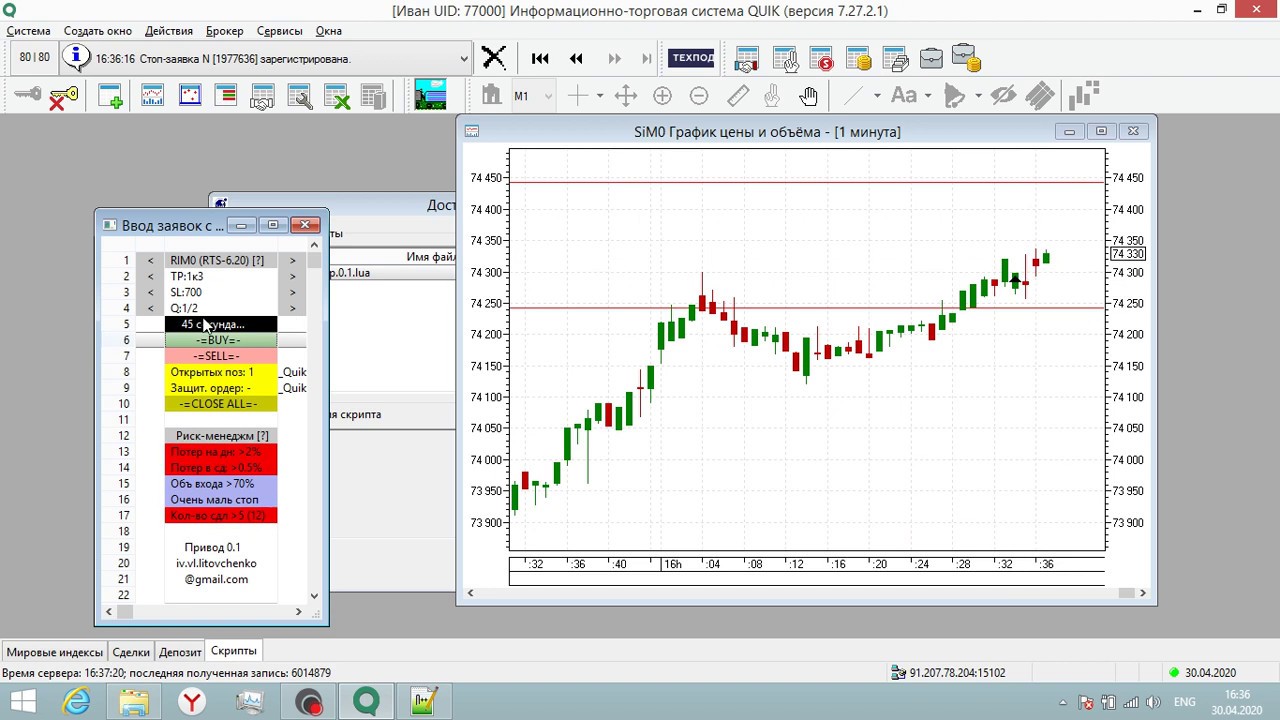1280x720 pixels.
Task: Open the Сервисы menu
Action: pos(280,31)
